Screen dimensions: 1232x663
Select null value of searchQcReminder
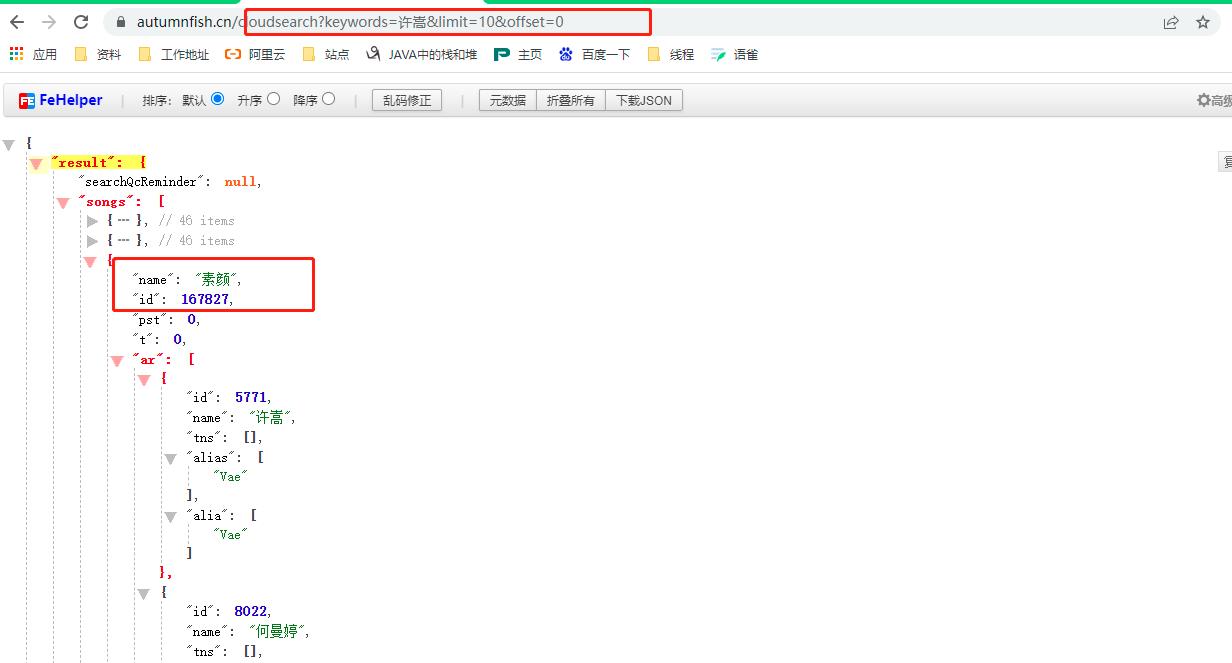[240, 182]
